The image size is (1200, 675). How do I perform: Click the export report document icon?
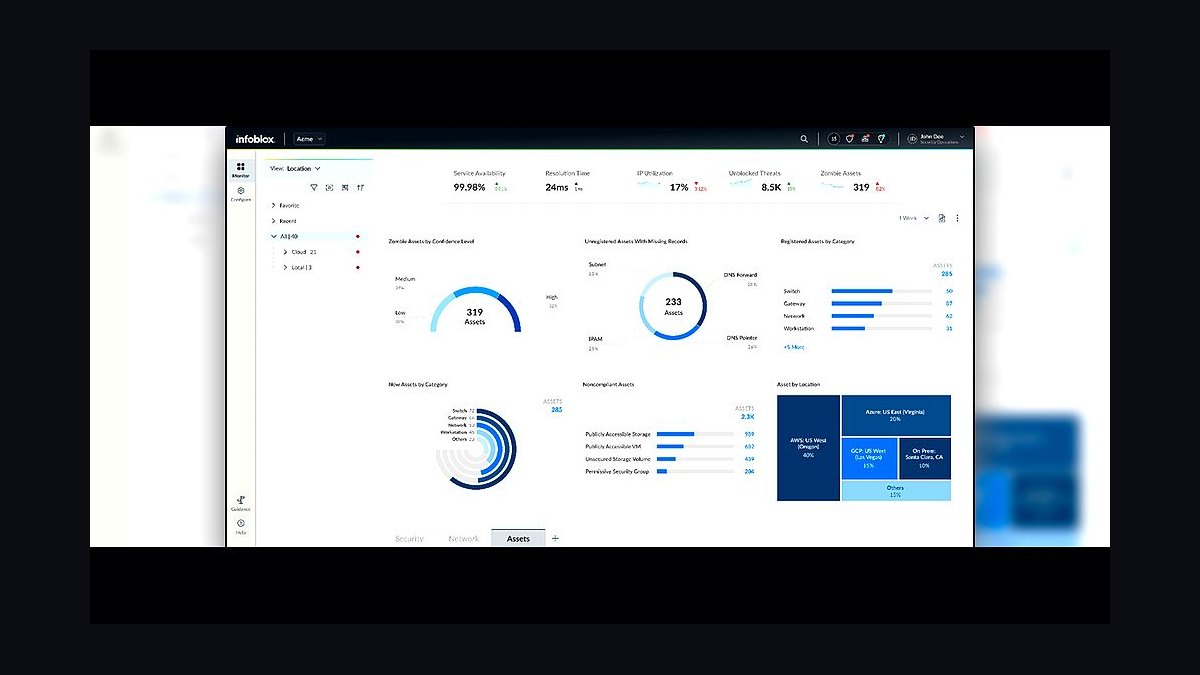click(942, 218)
